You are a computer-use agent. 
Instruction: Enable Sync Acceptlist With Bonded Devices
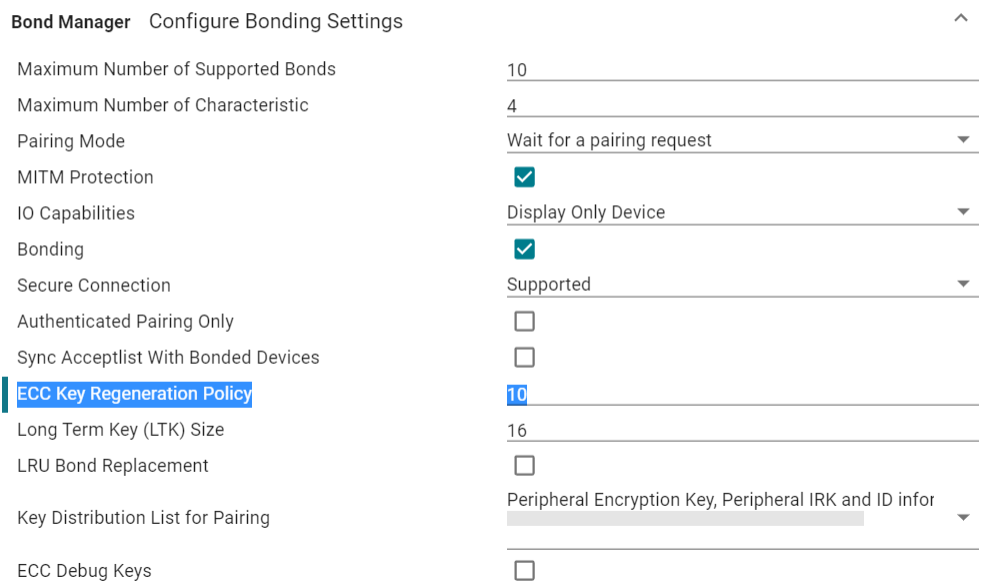pos(524,357)
